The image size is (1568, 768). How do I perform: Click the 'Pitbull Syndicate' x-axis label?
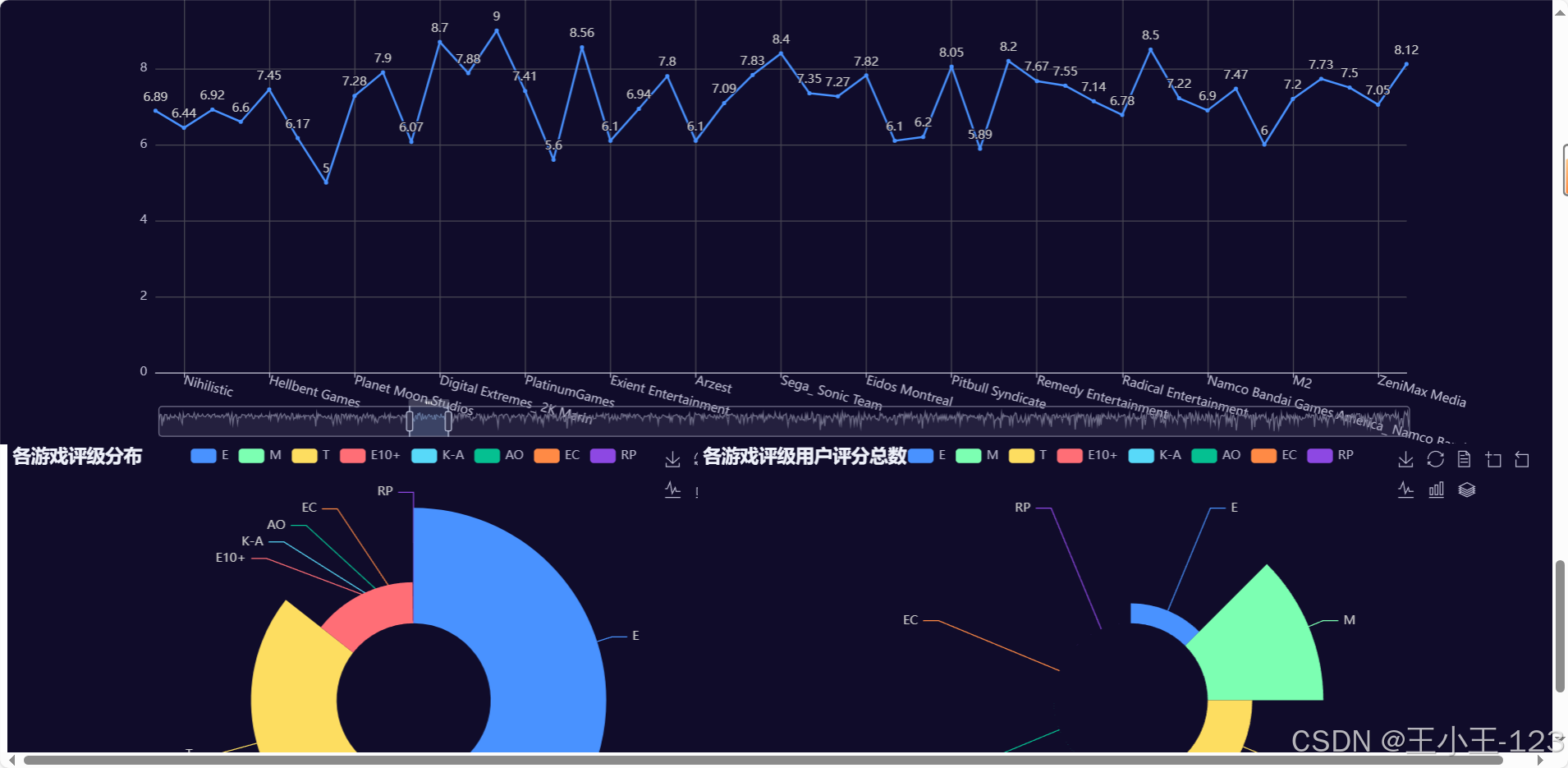998,392
